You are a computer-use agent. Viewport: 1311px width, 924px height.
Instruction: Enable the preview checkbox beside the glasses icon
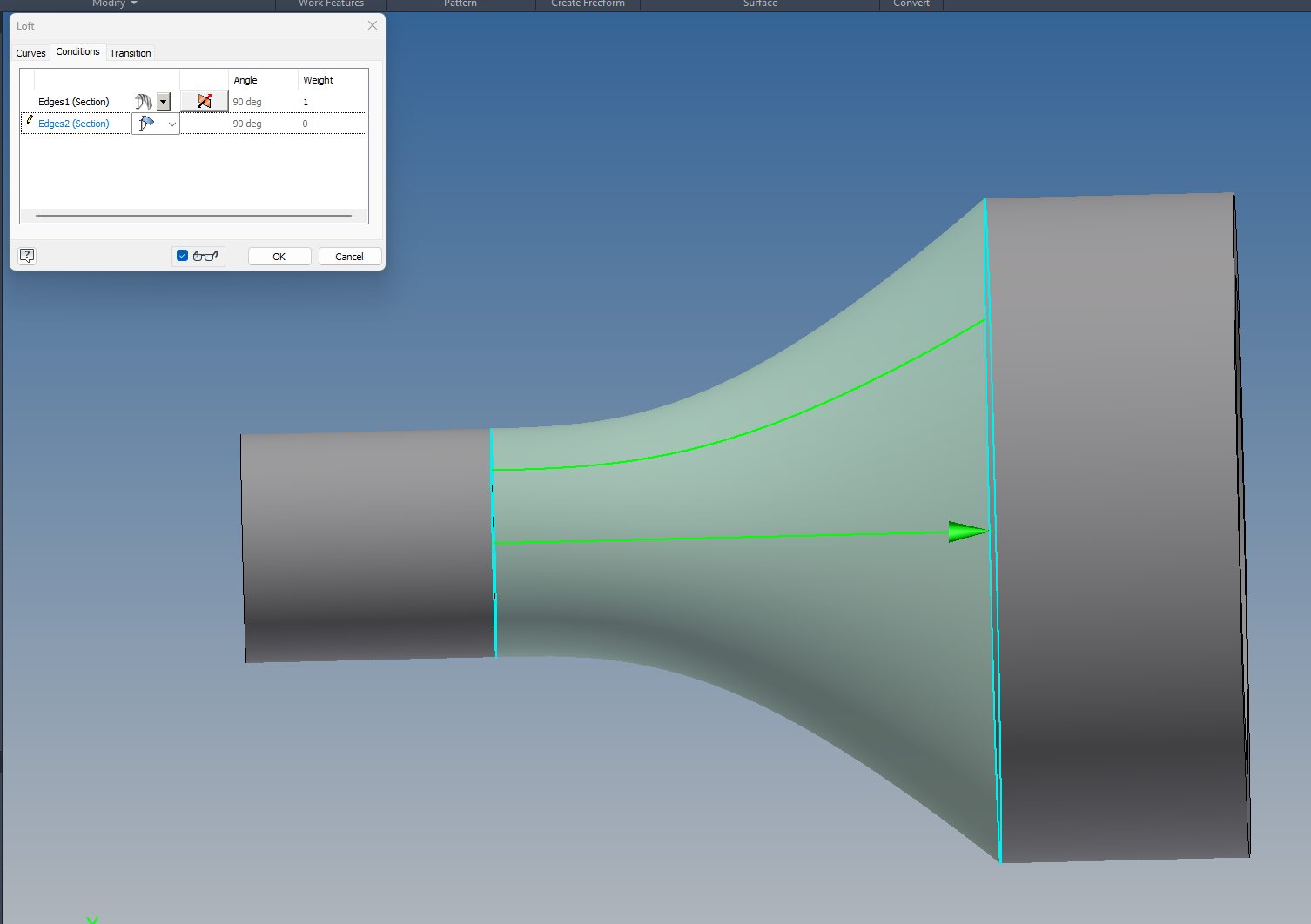pyautogui.click(x=182, y=255)
